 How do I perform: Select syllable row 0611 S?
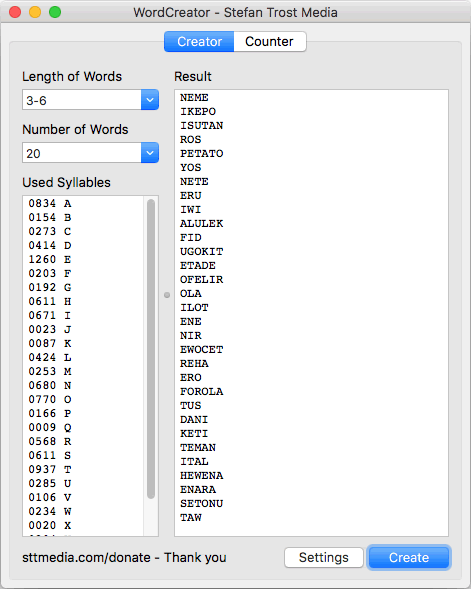[50, 455]
